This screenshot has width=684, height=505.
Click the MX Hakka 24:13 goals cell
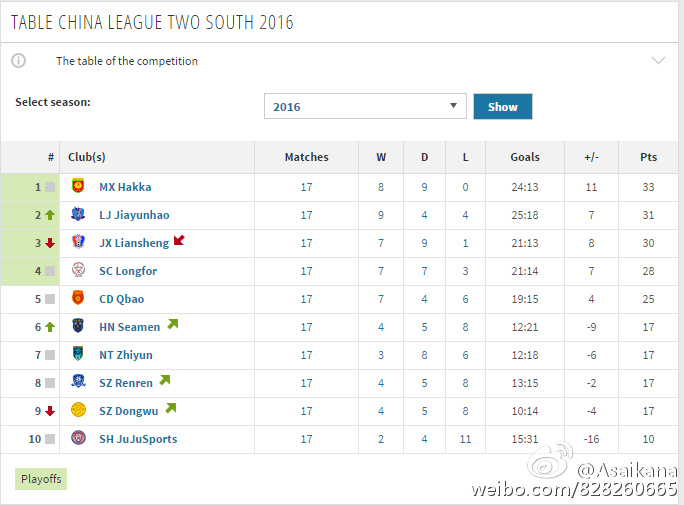coord(525,187)
